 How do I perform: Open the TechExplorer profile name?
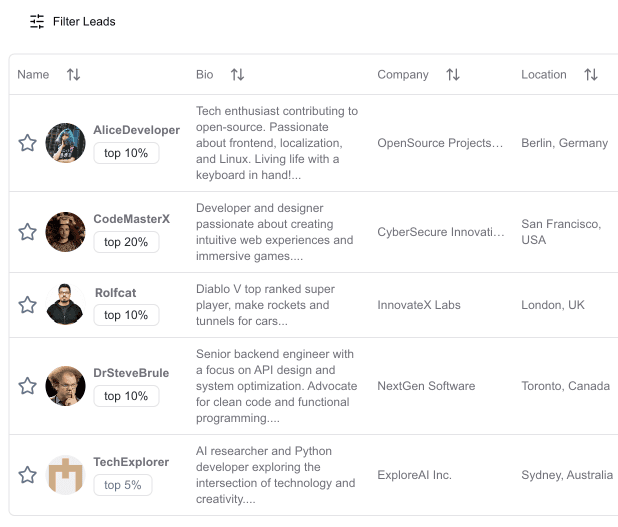[x=131, y=462]
